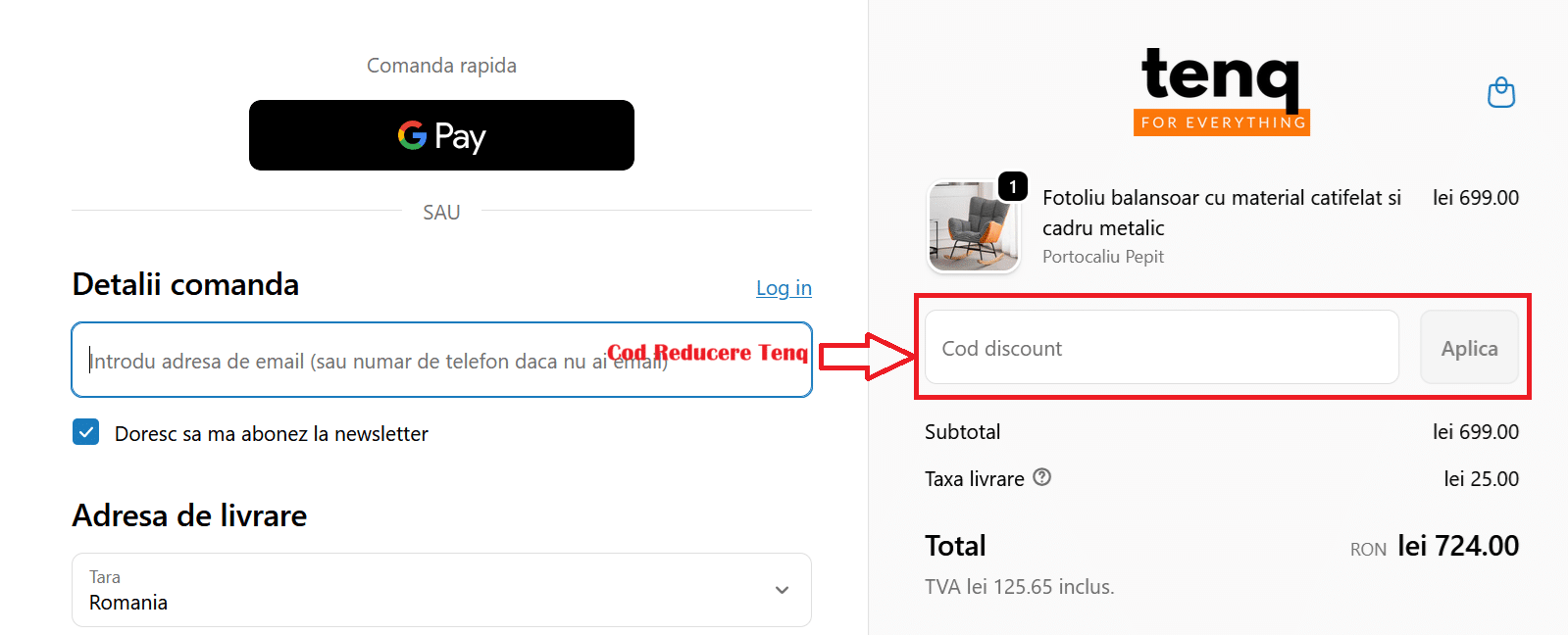Open the Log in link

[783, 287]
